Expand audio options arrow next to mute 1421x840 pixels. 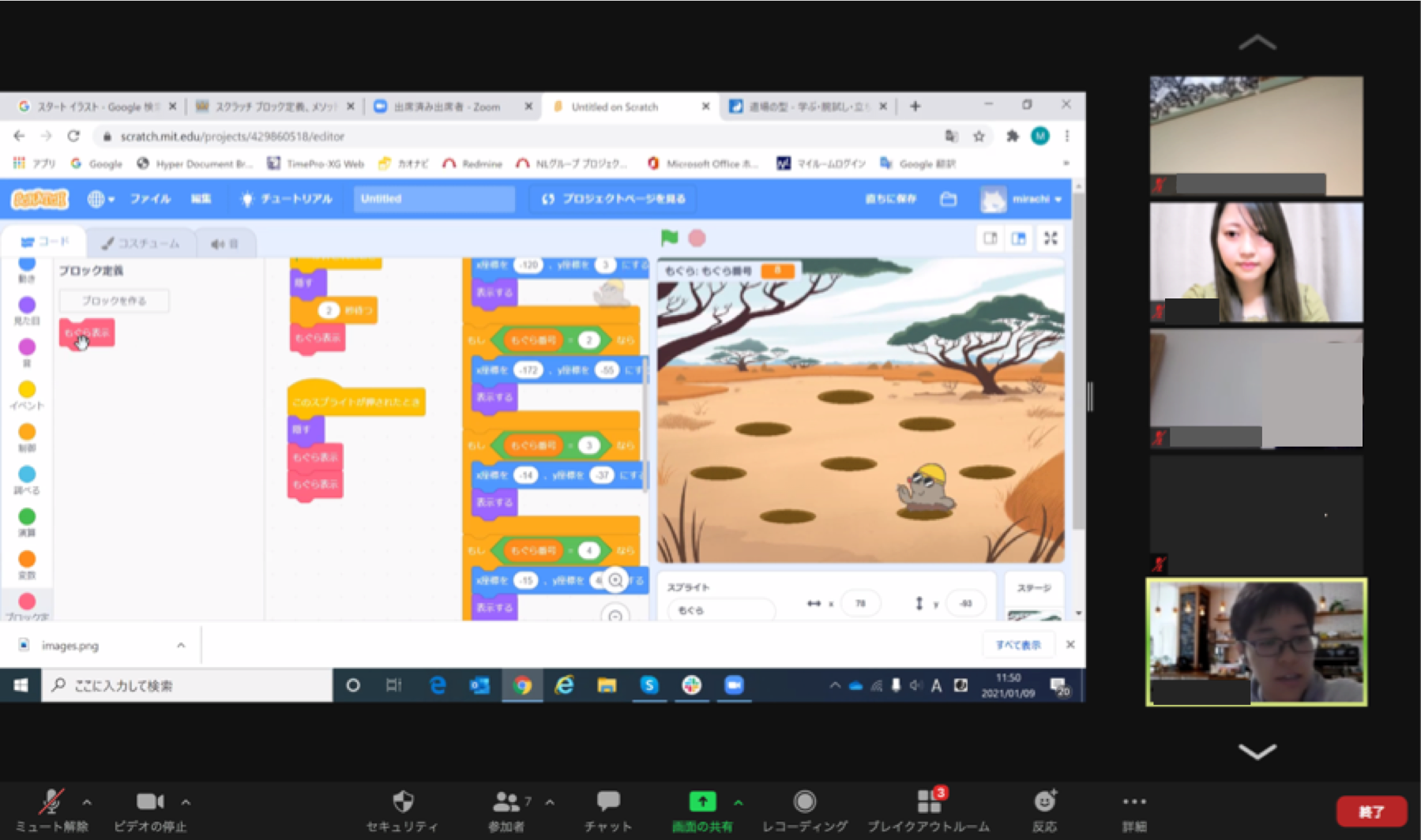point(87,802)
